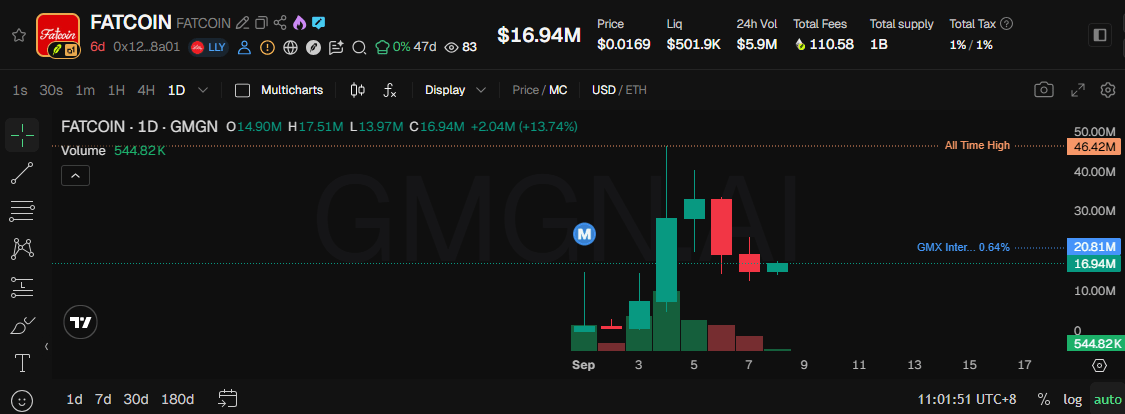Set range to 180d
This screenshot has width=1125, height=414.
177,400
